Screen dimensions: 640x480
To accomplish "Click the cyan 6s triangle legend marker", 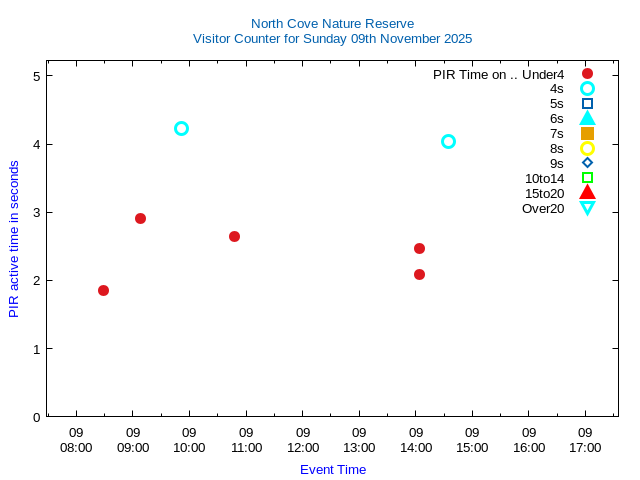I will [587, 118].
